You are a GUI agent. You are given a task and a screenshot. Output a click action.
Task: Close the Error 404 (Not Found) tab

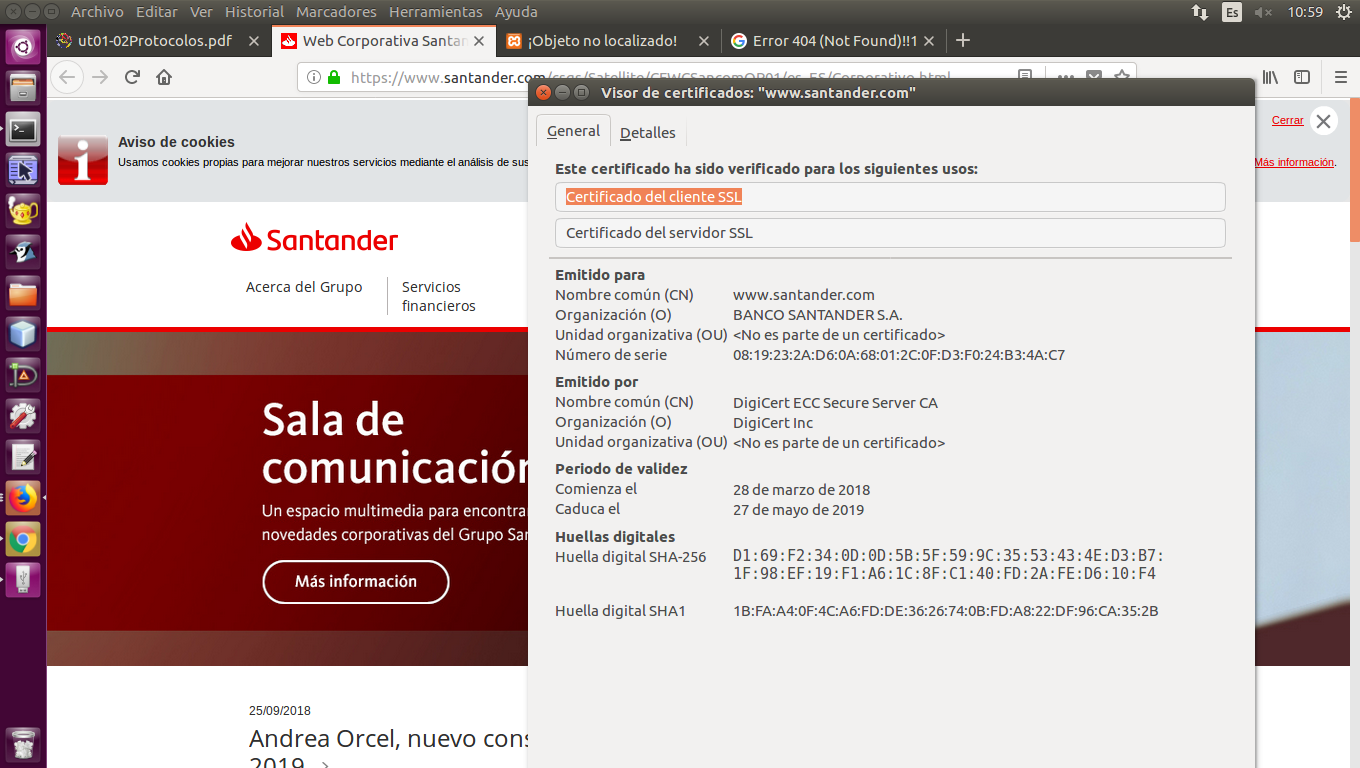(929, 41)
